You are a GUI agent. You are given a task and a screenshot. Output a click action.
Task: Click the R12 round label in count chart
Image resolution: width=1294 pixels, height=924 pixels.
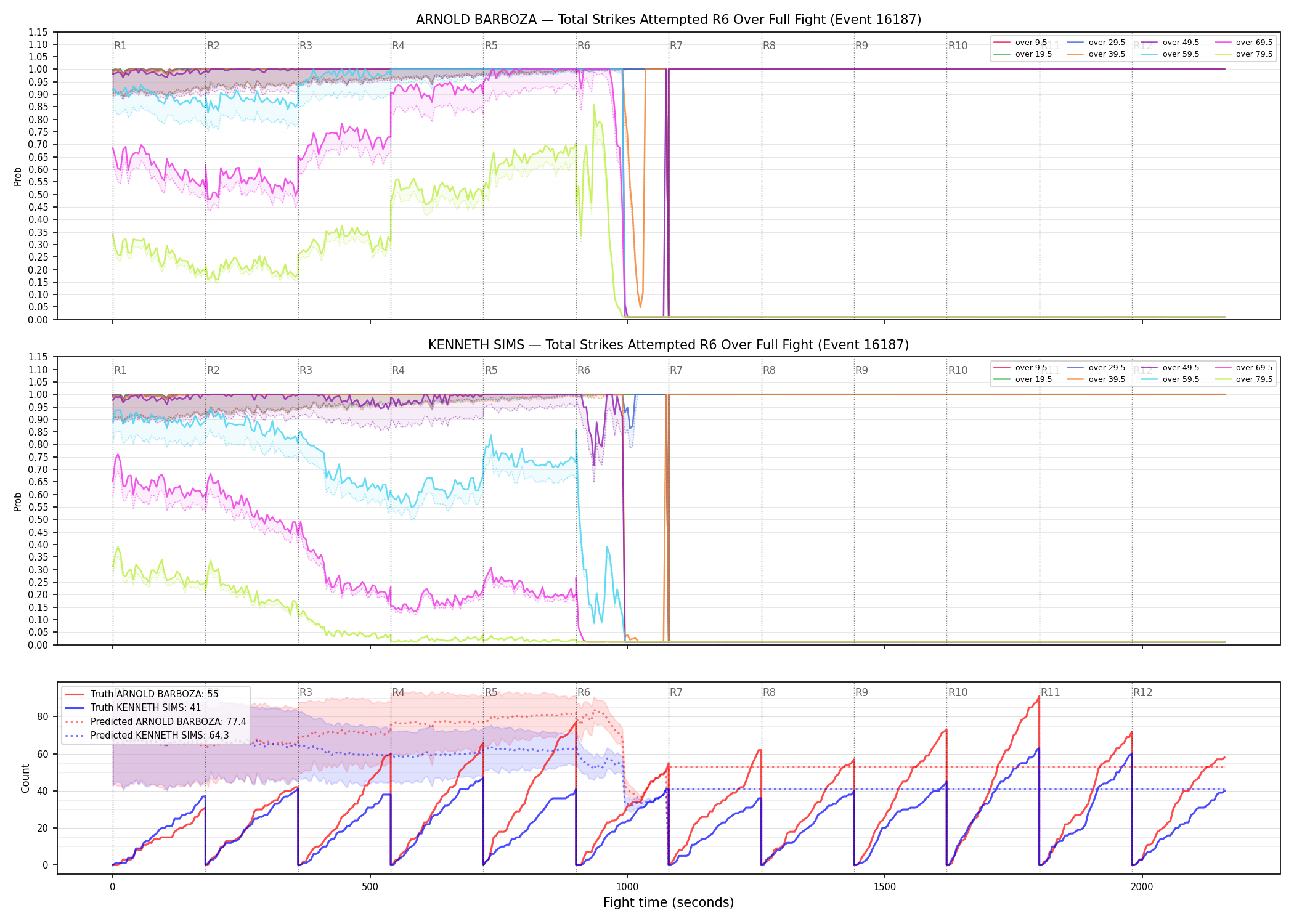click(x=1142, y=692)
